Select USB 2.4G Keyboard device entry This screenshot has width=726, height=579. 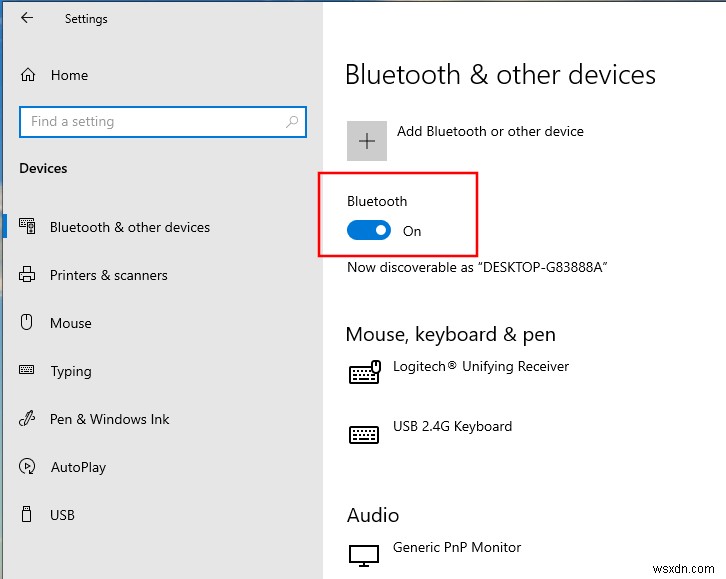pos(452,426)
